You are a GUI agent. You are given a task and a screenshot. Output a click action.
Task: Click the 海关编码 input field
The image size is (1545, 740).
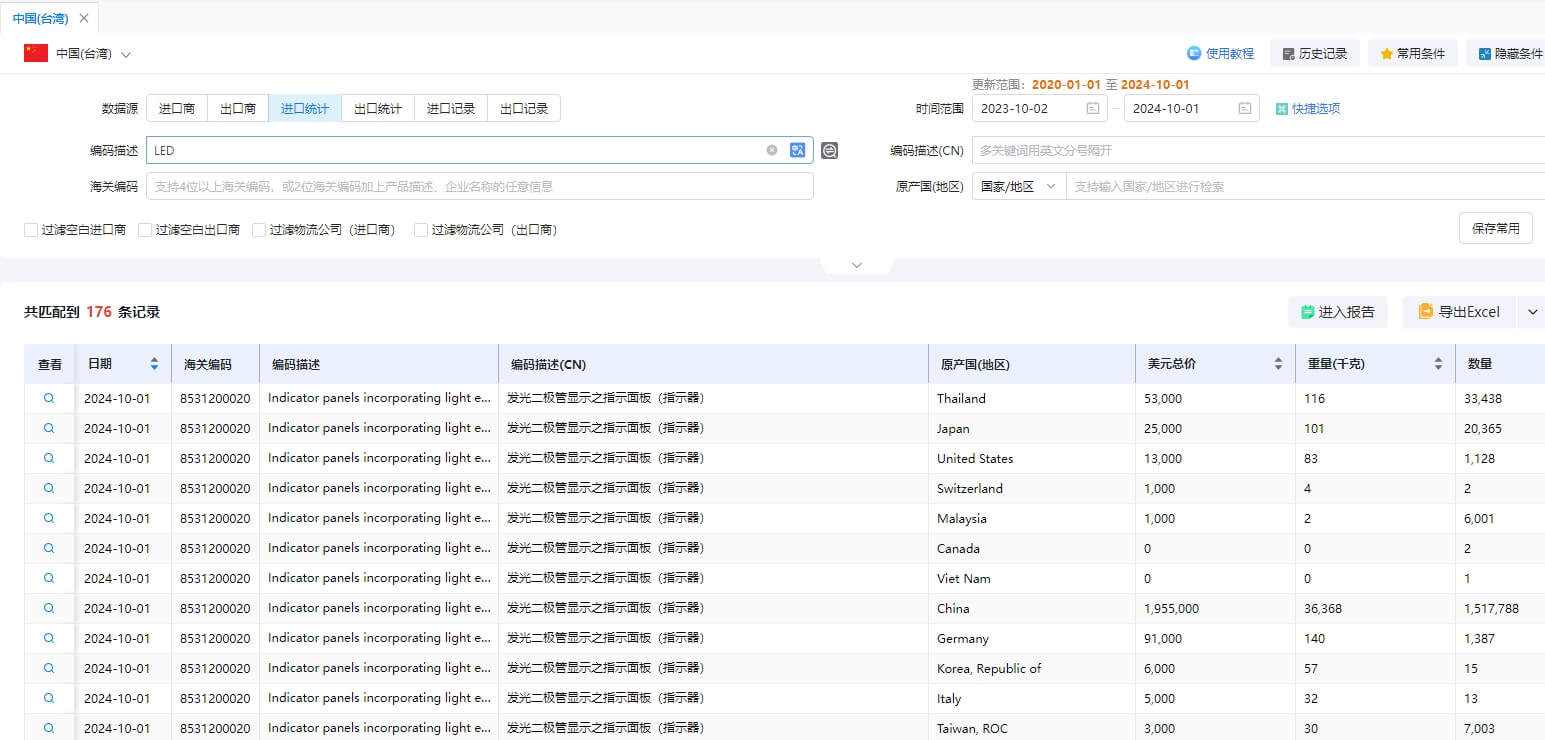point(480,186)
